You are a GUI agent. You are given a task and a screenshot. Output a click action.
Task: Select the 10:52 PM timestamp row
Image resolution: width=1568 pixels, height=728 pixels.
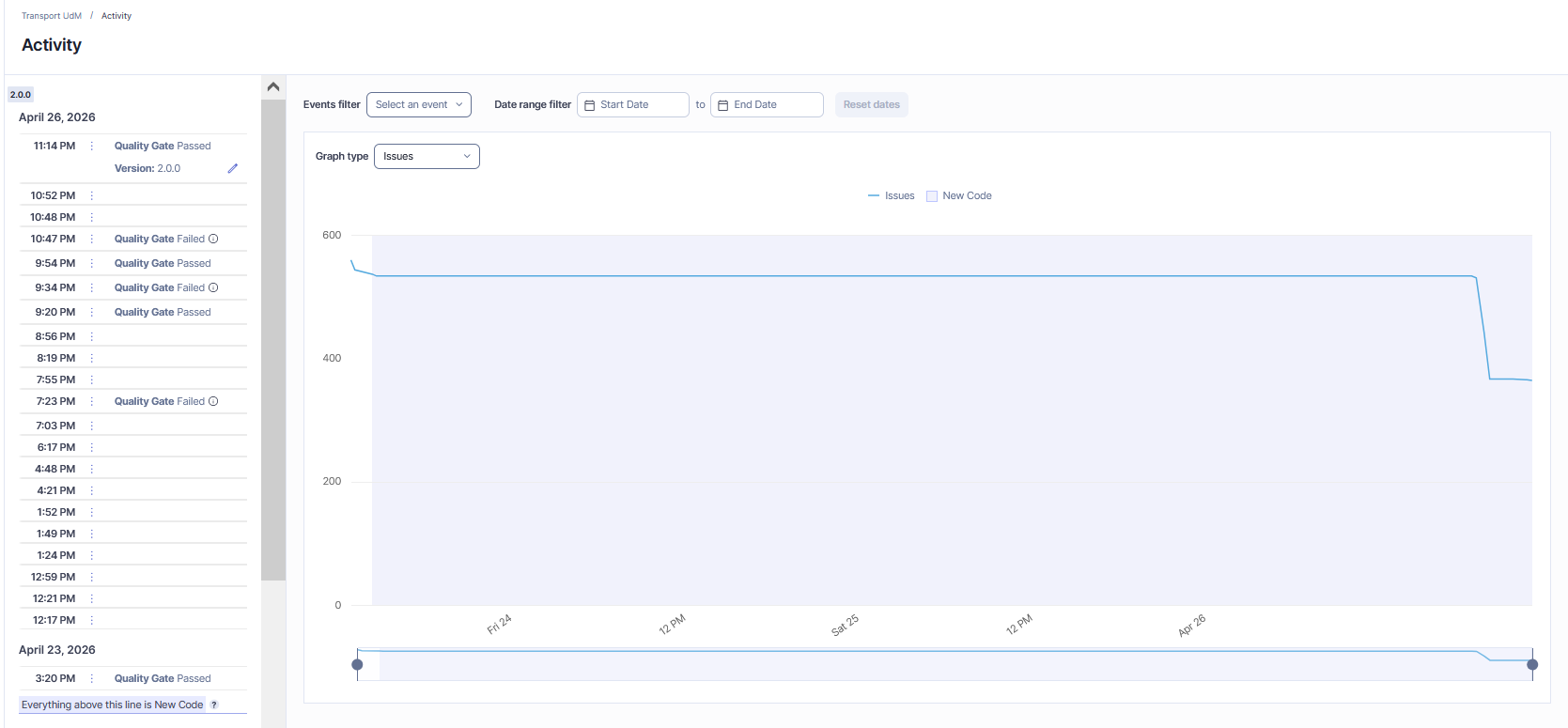coord(133,195)
